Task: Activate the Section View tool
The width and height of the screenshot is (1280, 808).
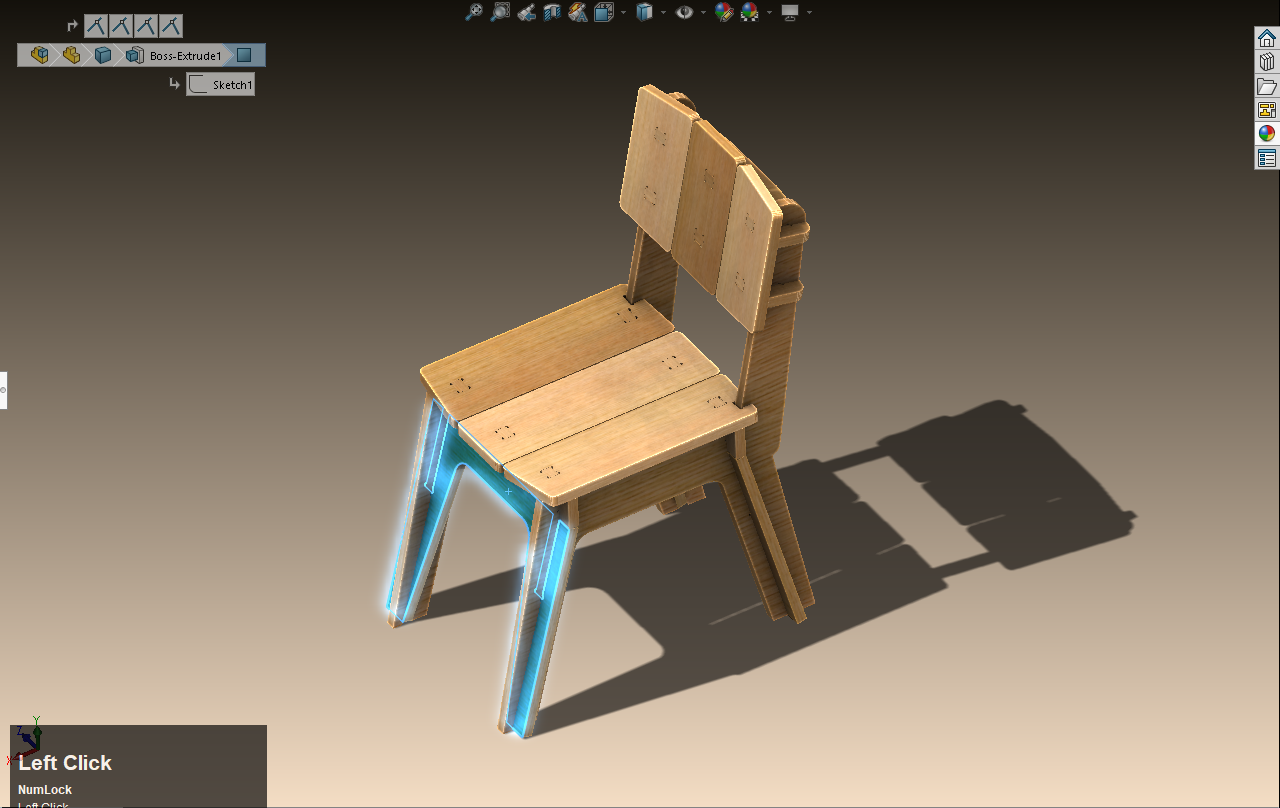Action: click(552, 12)
